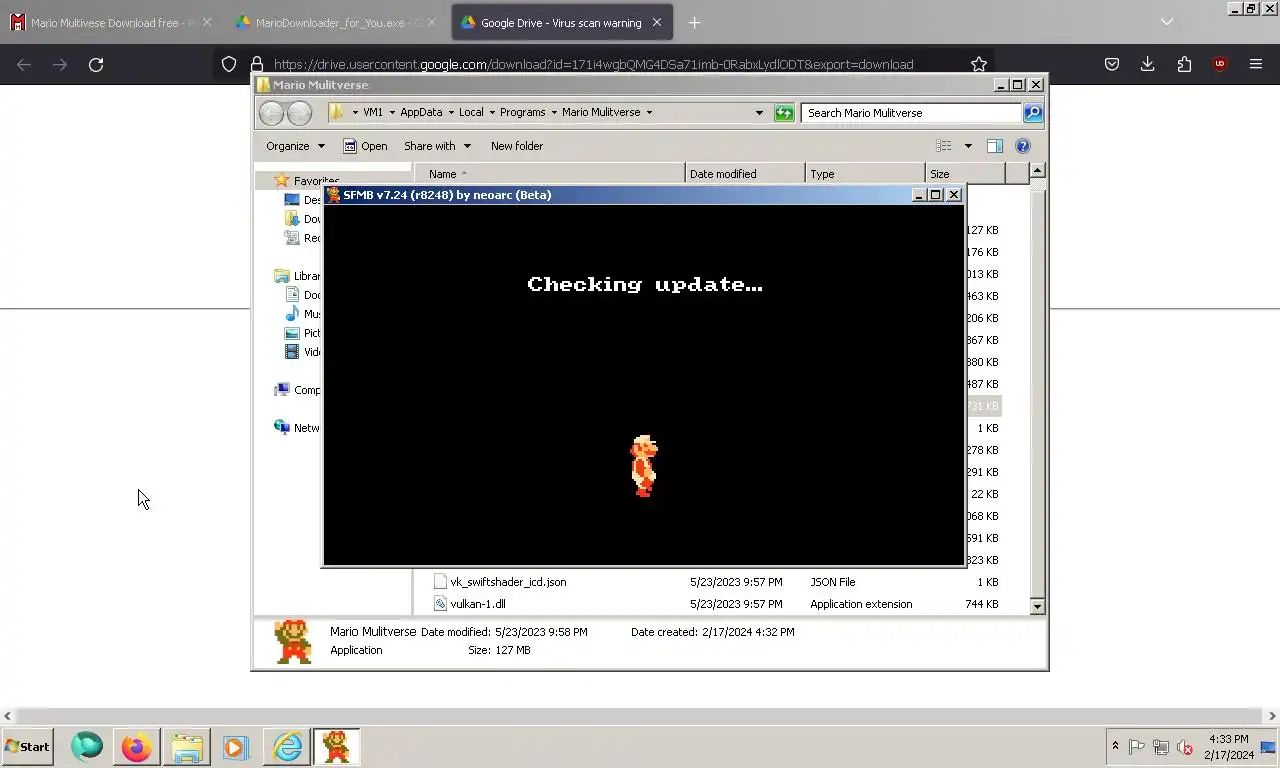
Task: Open the address bar history dropdown
Action: point(759,113)
